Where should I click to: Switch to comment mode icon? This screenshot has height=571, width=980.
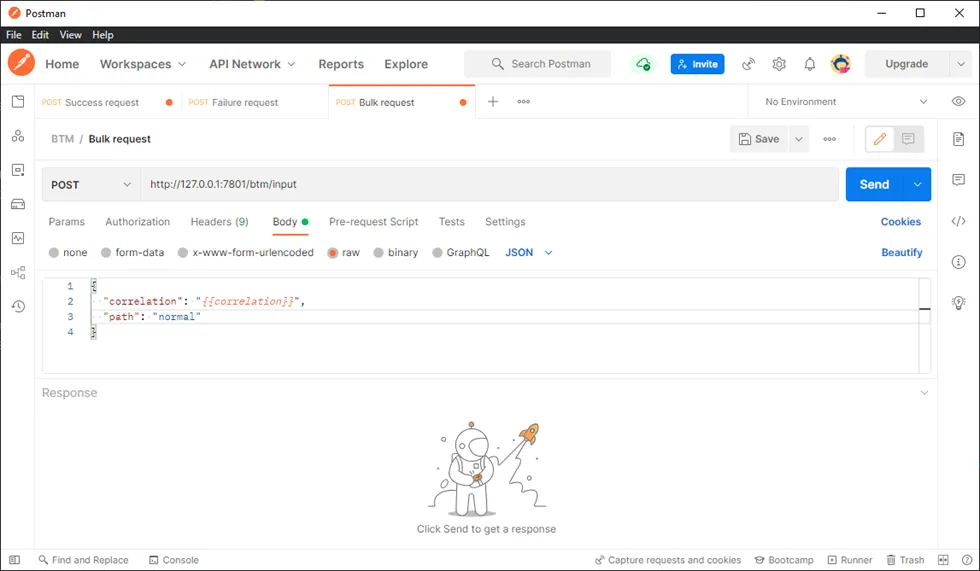point(908,139)
